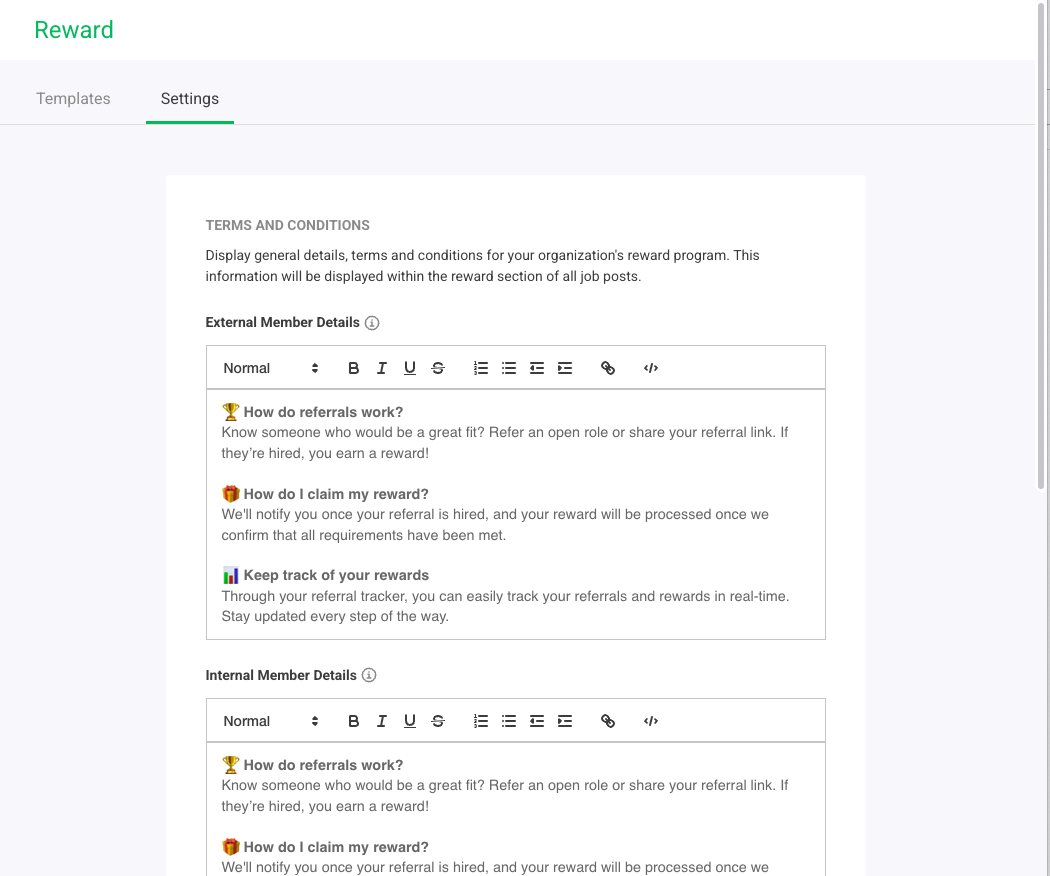Click inside External Member Details text area
The image size is (1050, 876).
tap(516, 514)
